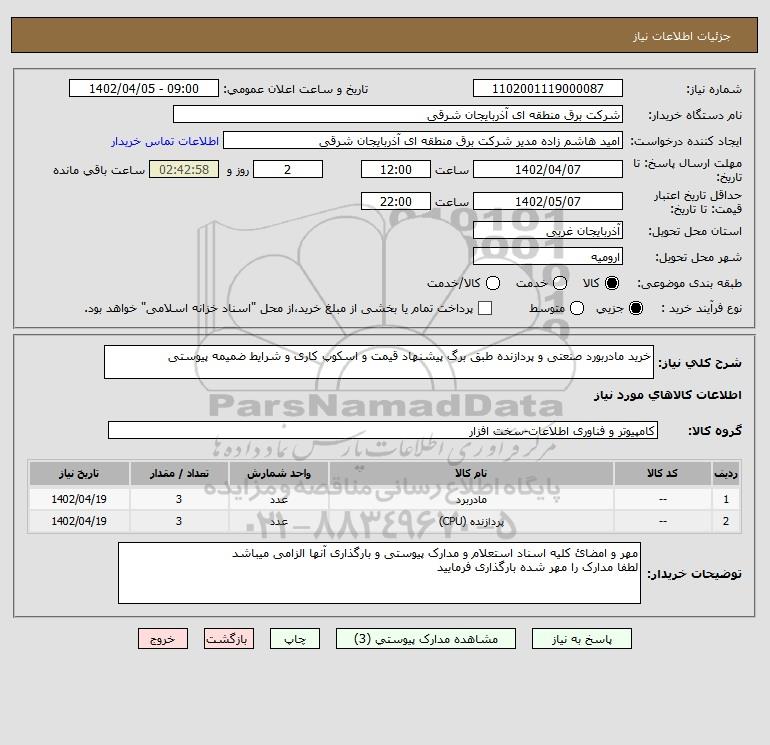770x745 pixels.
Task: Open the اطلاعات تماس خریدار link
Action: (165, 141)
